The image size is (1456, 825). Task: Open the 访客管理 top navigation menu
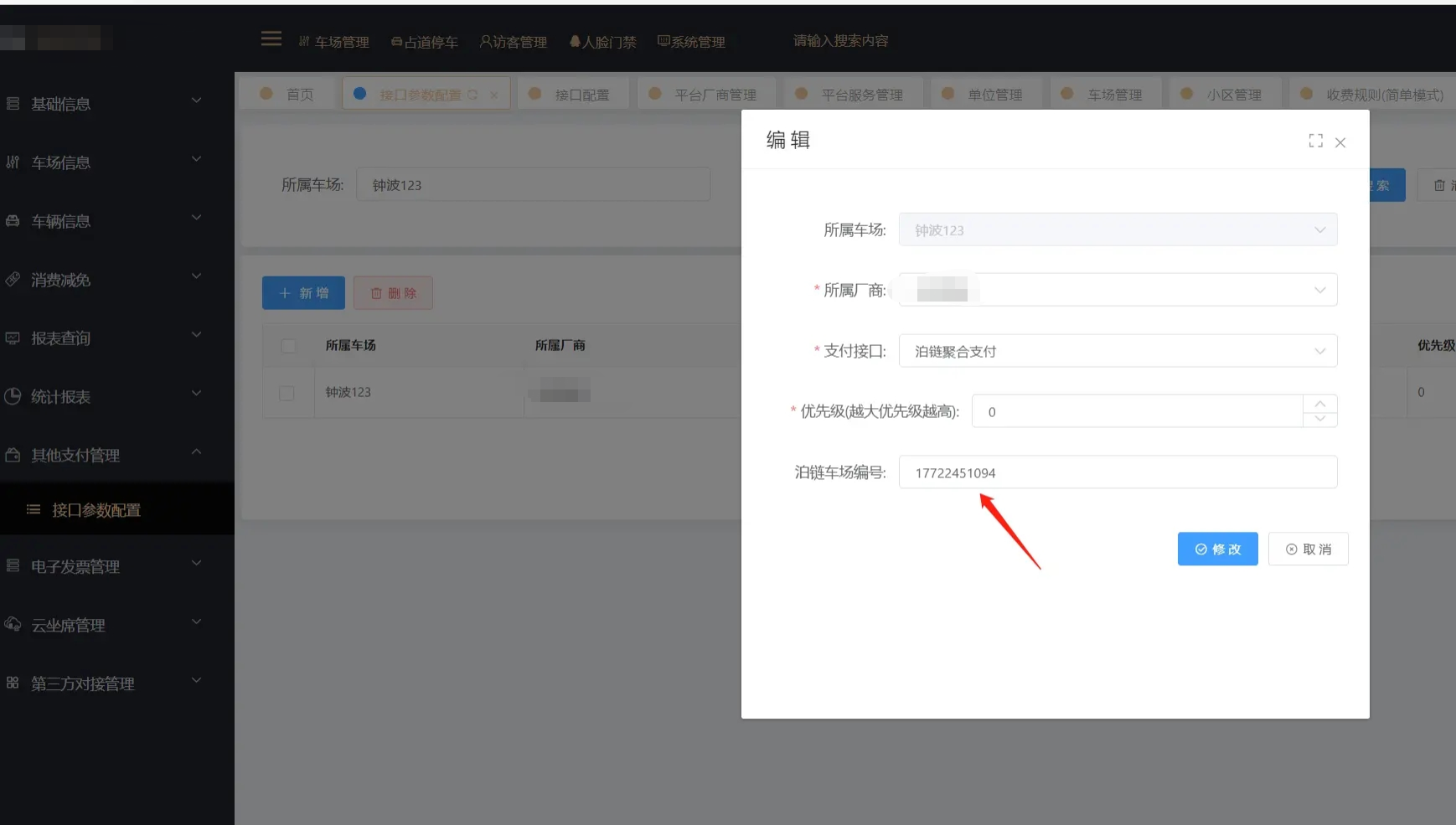513,42
